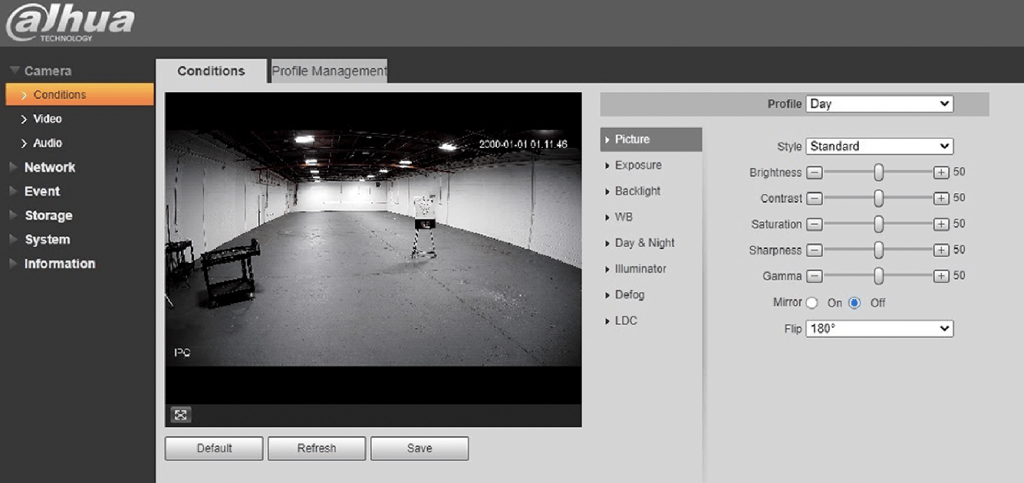Expand the Network section in the sidebar
Viewport: 1024px width, 483px height.
[x=50, y=167]
